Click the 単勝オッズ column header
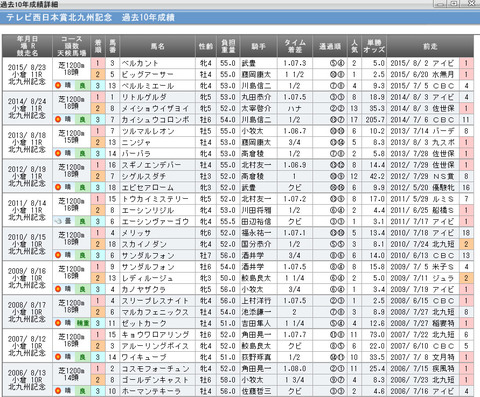Viewport: 480px width, 397px height. coord(374,46)
